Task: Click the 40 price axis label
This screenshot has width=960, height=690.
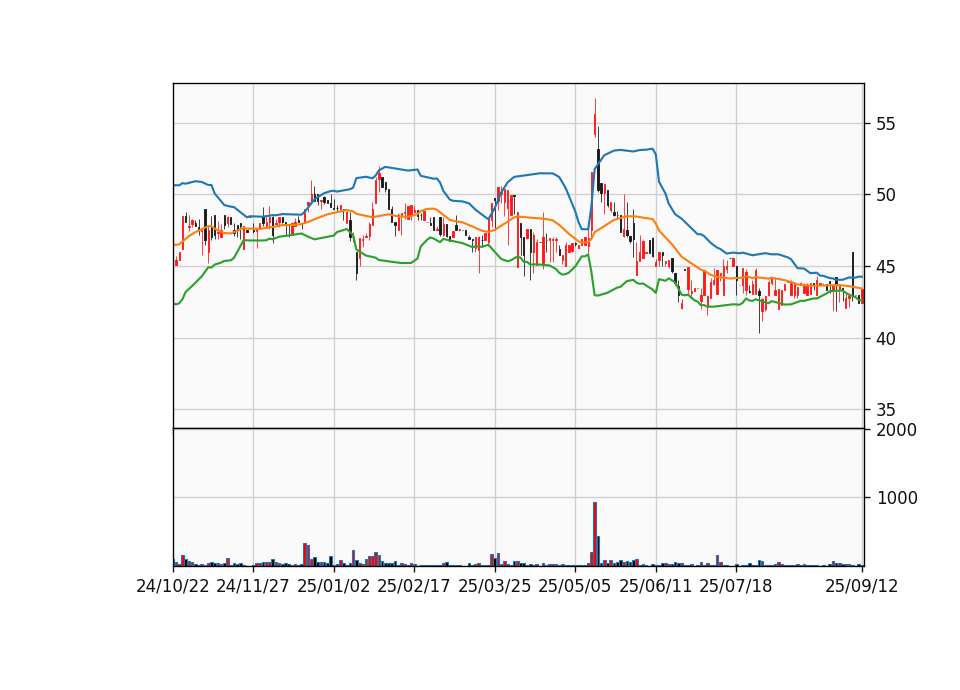Action: click(x=886, y=339)
